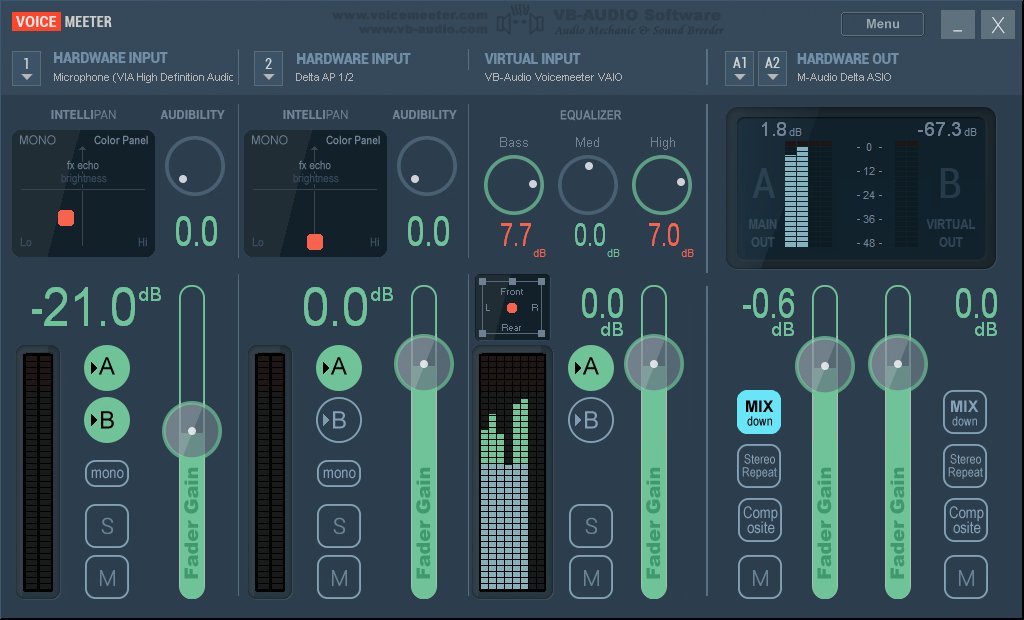Click the High equalizer knob

662,186
